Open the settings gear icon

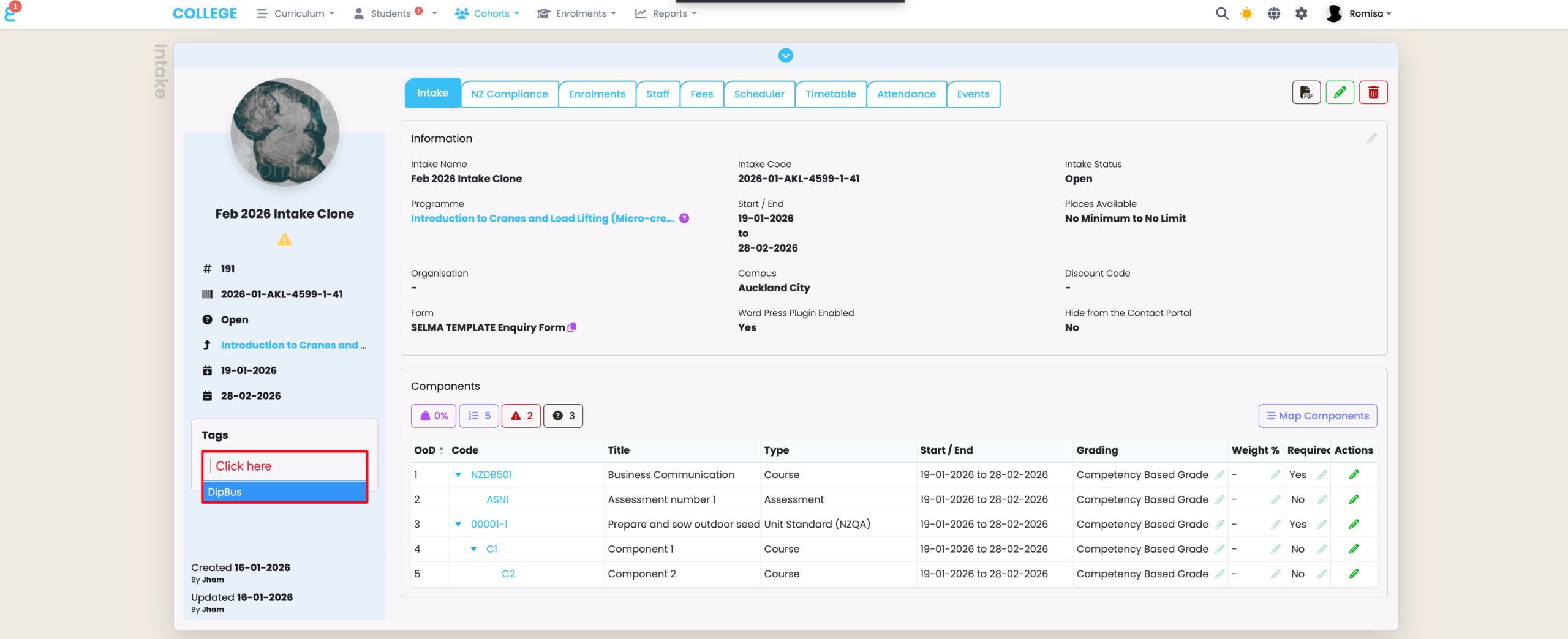(1301, 13)
